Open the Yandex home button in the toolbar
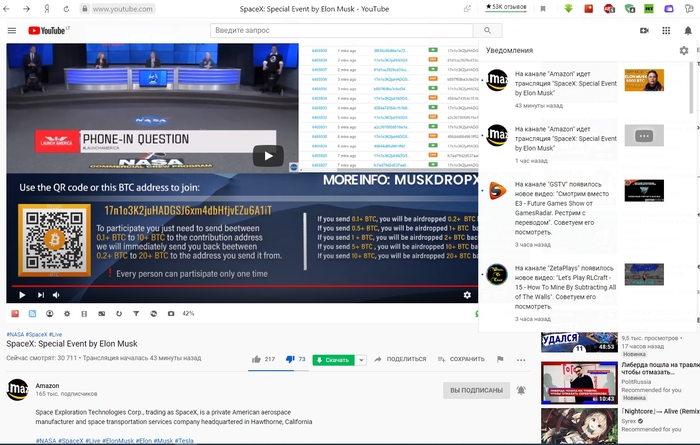700x445 pixels. [x=46, y=9]
